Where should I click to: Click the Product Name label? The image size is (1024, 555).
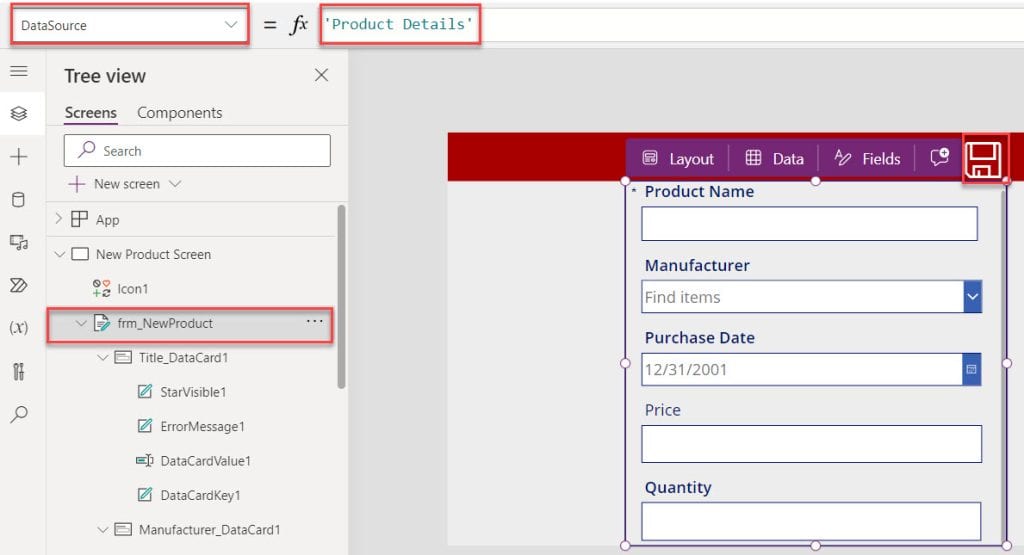pyautogui.click(x=699, y=191)
